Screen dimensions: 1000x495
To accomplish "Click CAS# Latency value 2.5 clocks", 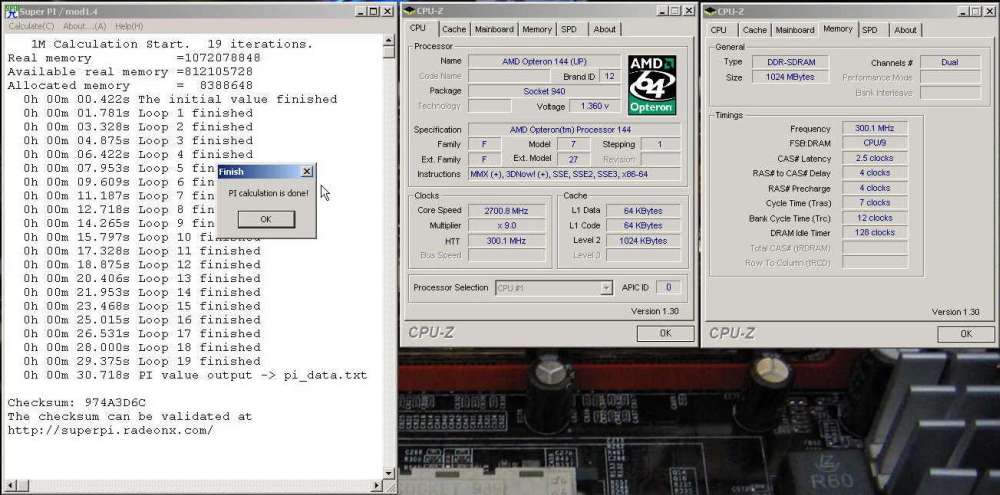I will click(x=874, y=158).
